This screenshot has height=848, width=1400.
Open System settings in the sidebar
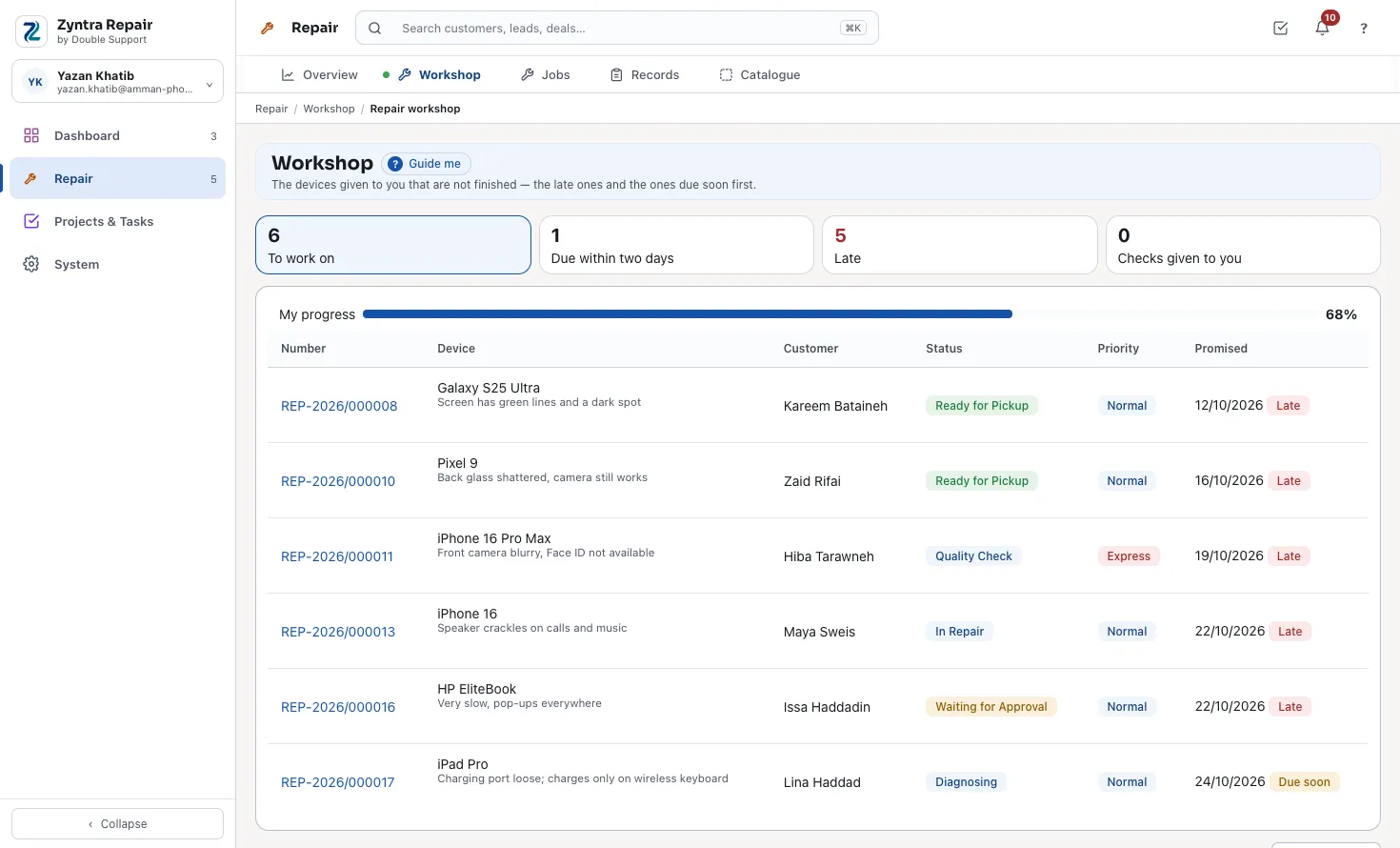pos(118,265)
